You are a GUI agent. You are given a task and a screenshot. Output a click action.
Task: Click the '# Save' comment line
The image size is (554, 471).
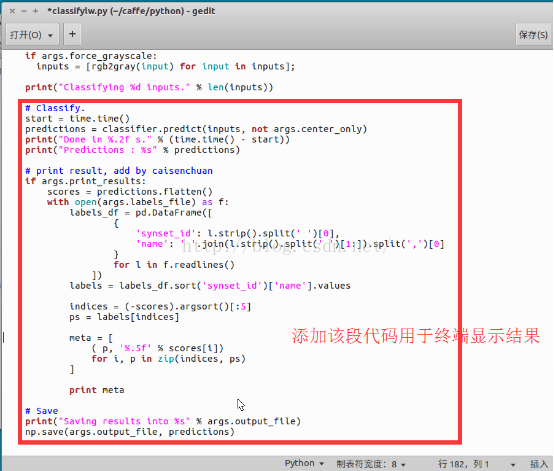41,411
